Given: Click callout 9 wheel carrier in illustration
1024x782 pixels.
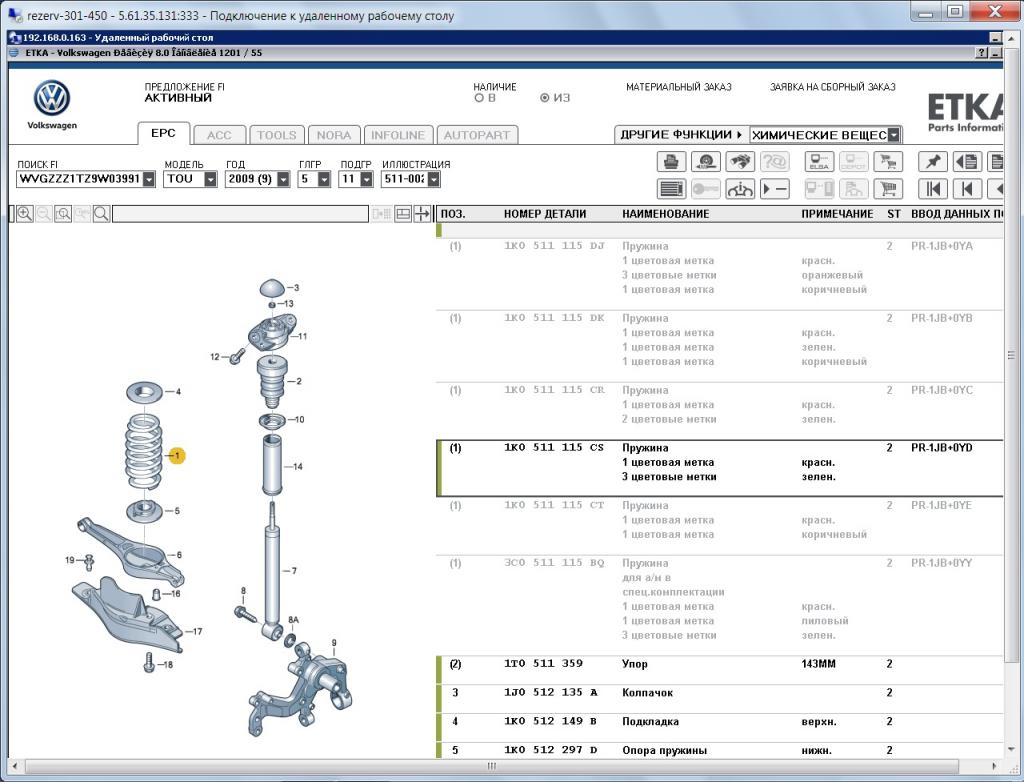Looking at the screenshot, I should (x=334, y=644).
